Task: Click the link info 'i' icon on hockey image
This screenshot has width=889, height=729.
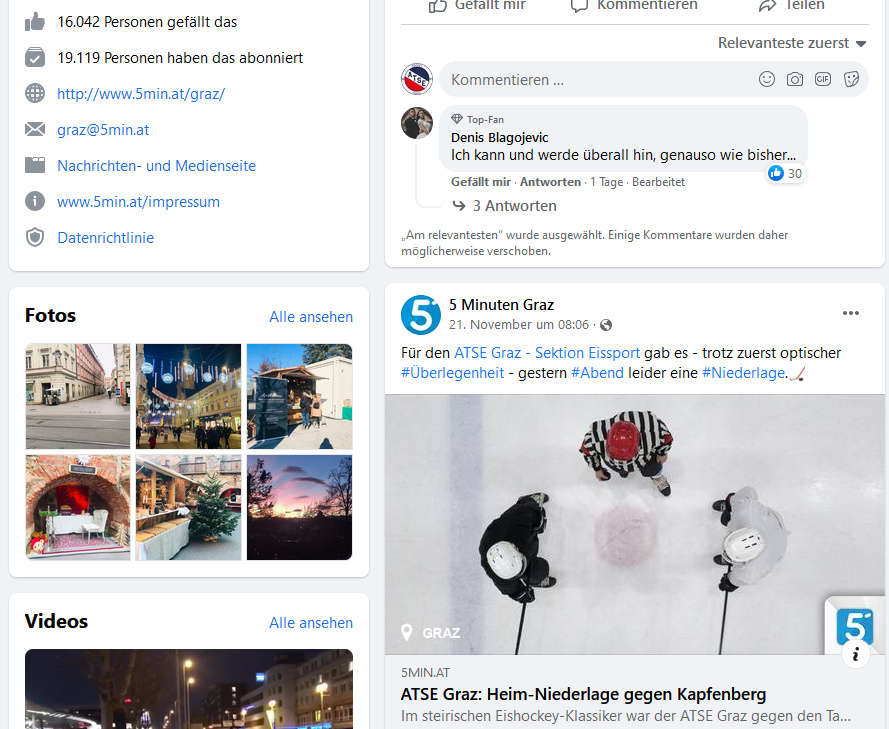Action: [856, 654]
